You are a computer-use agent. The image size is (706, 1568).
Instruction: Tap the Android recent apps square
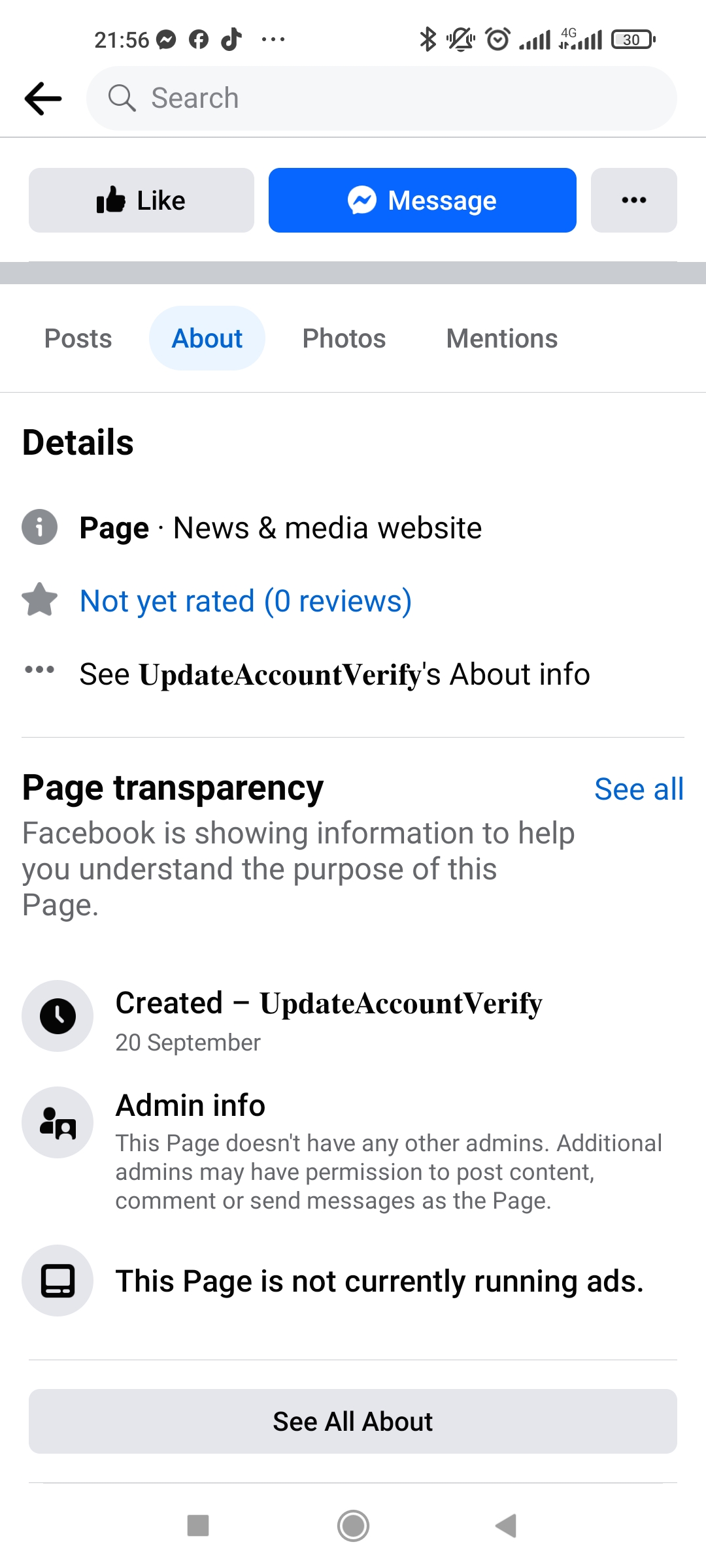point(198,1526)
